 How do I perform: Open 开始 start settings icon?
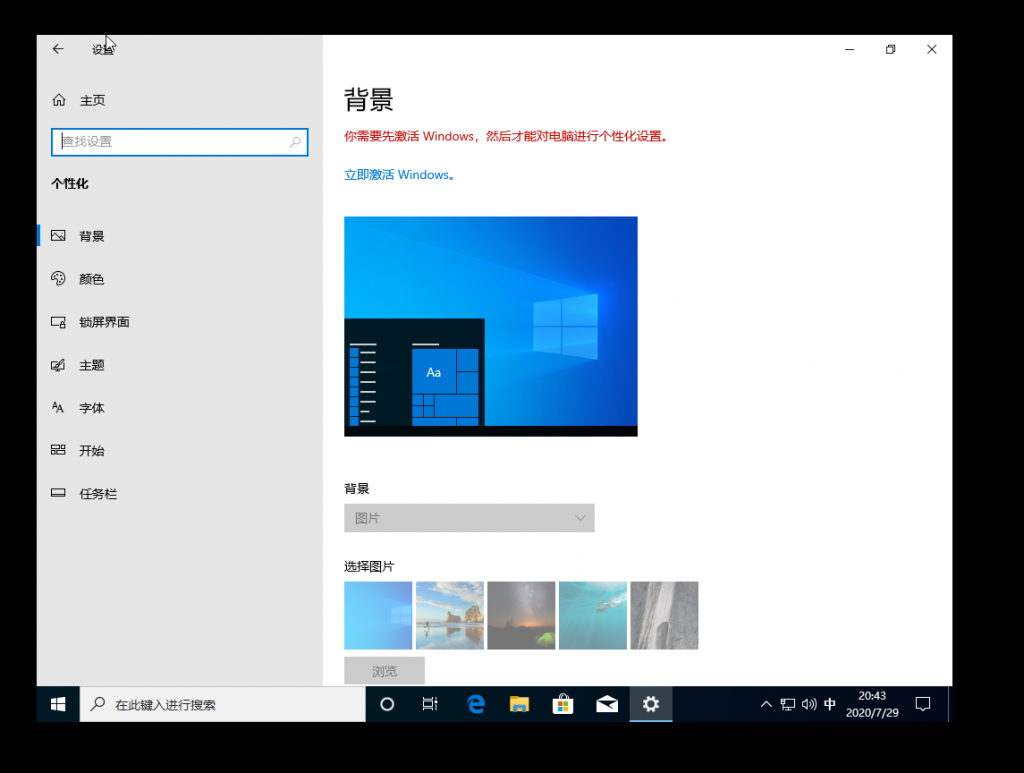tap(58, 450)
